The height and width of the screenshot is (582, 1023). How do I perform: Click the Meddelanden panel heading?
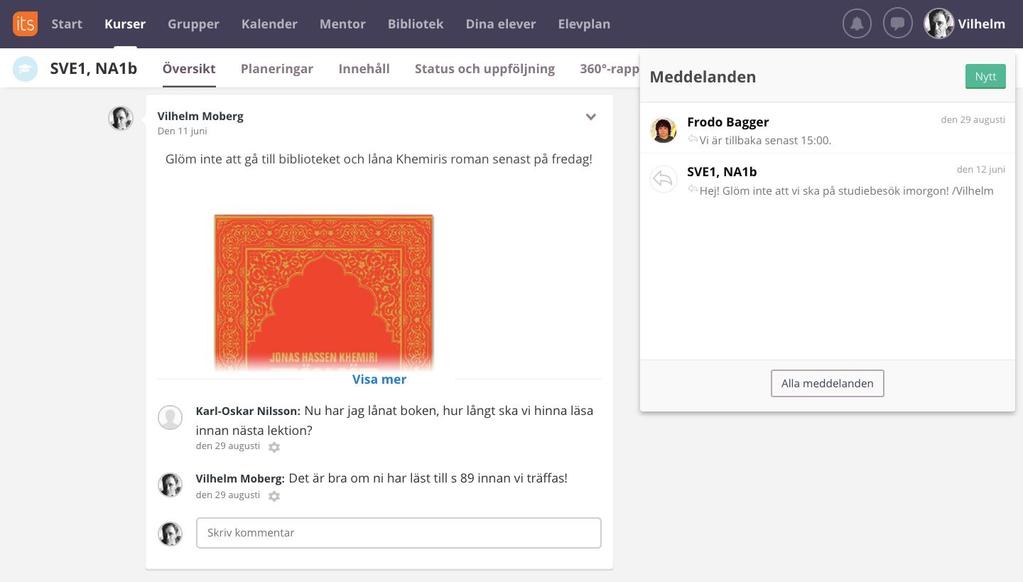[x=703, y=77]
